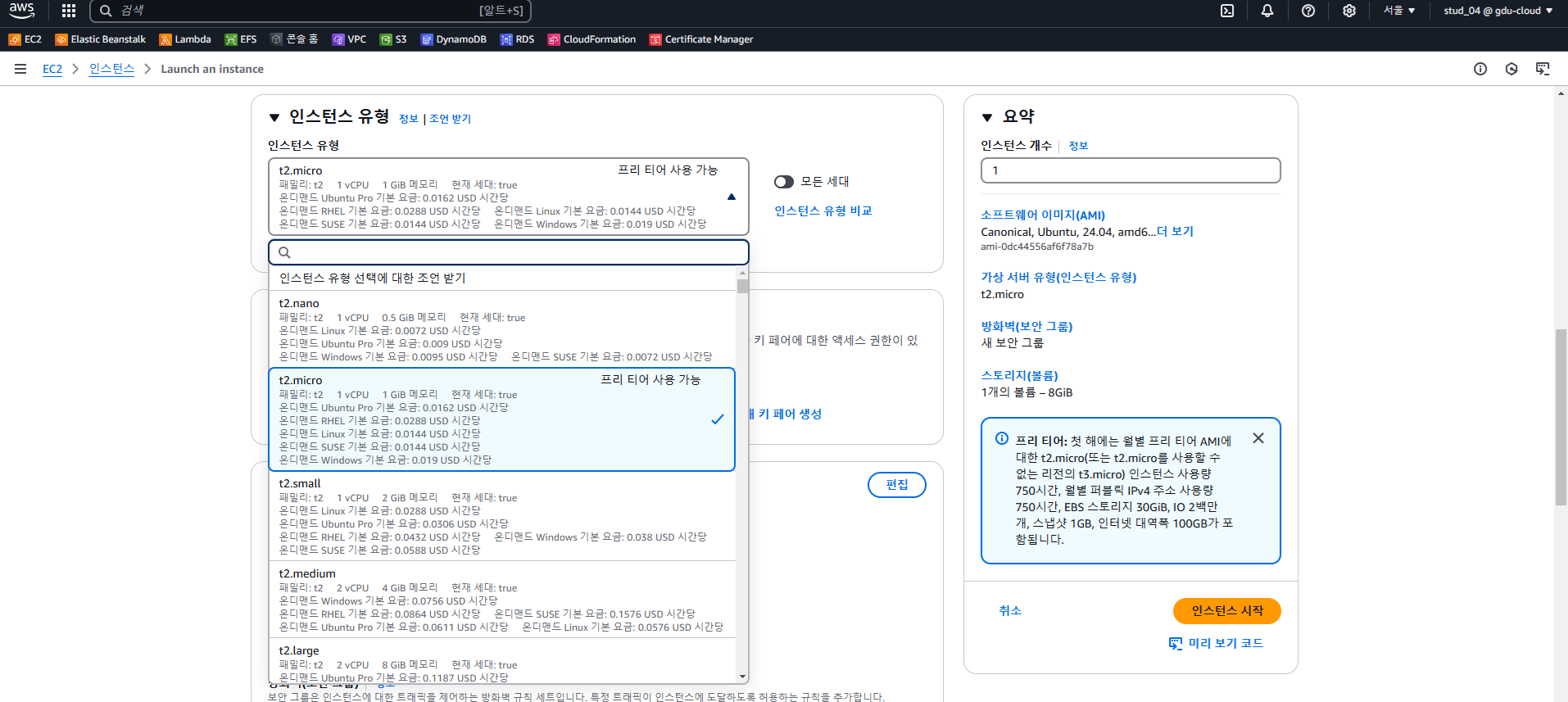Select t2.large instance type option

tap(502, 662)
